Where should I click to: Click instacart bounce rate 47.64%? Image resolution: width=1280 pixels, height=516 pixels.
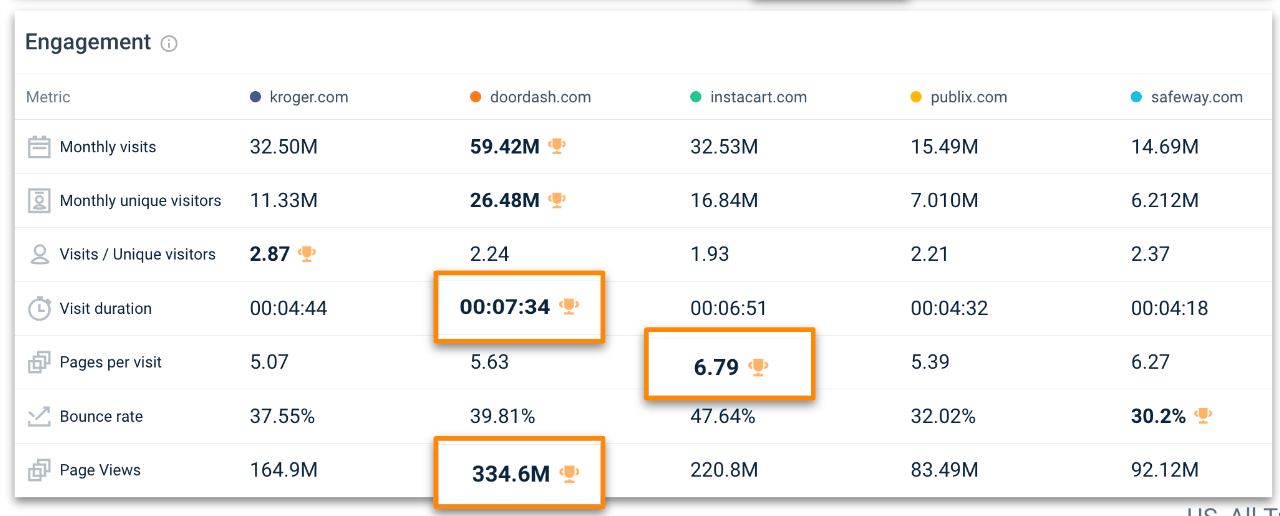point(722,417)
